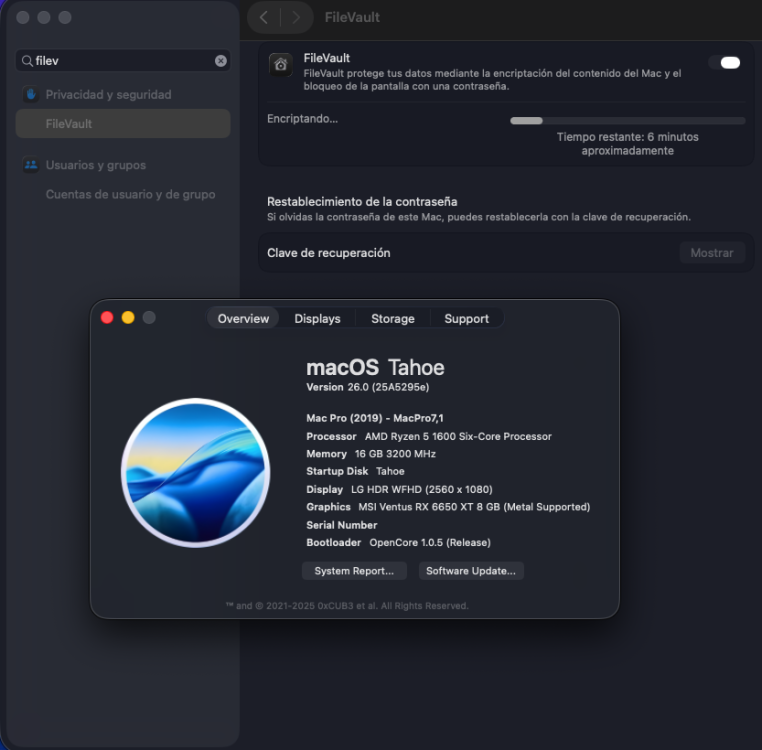Click the macOS Tahoe title text
This screenshot has width=762, height=750.
(375, 367)
